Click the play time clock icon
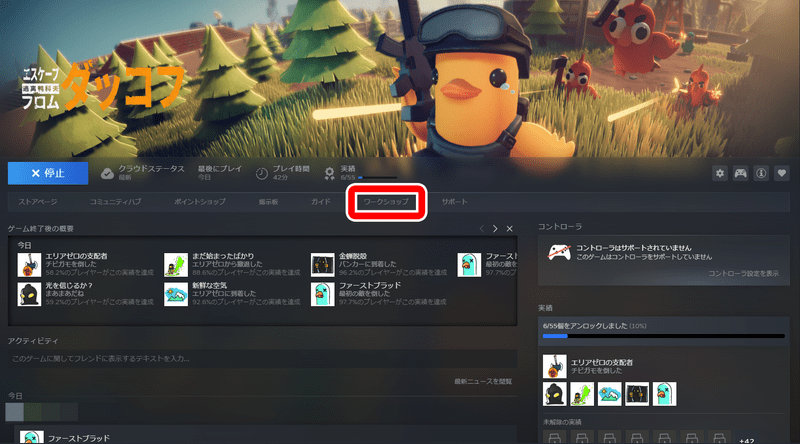800x444 pixels. click(x=262, y=174)
